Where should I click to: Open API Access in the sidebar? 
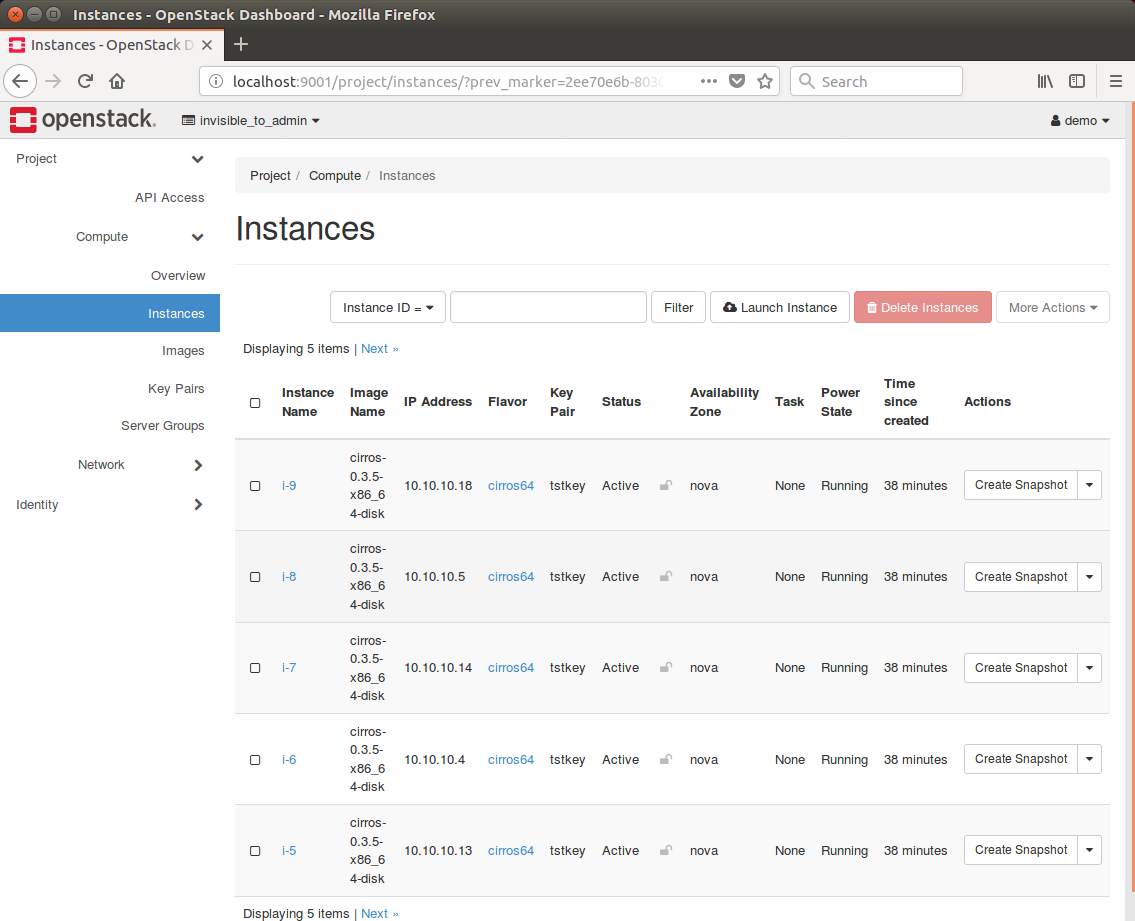pyautogui.click(x=169, y=198)
